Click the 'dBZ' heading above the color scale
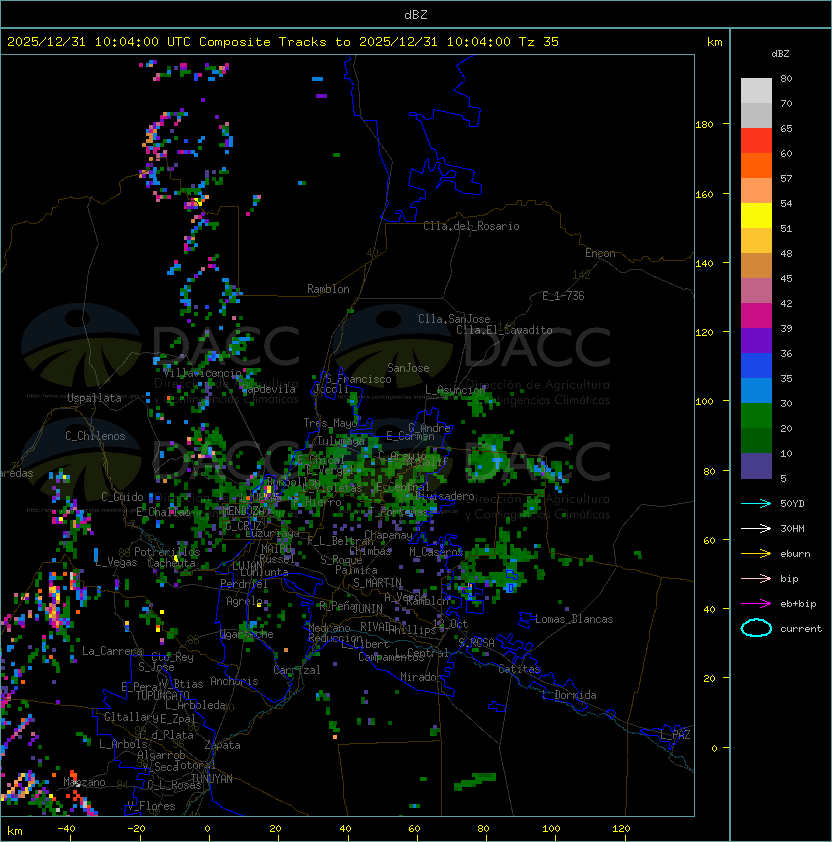 pyautogui.click(x=780, y=54)
